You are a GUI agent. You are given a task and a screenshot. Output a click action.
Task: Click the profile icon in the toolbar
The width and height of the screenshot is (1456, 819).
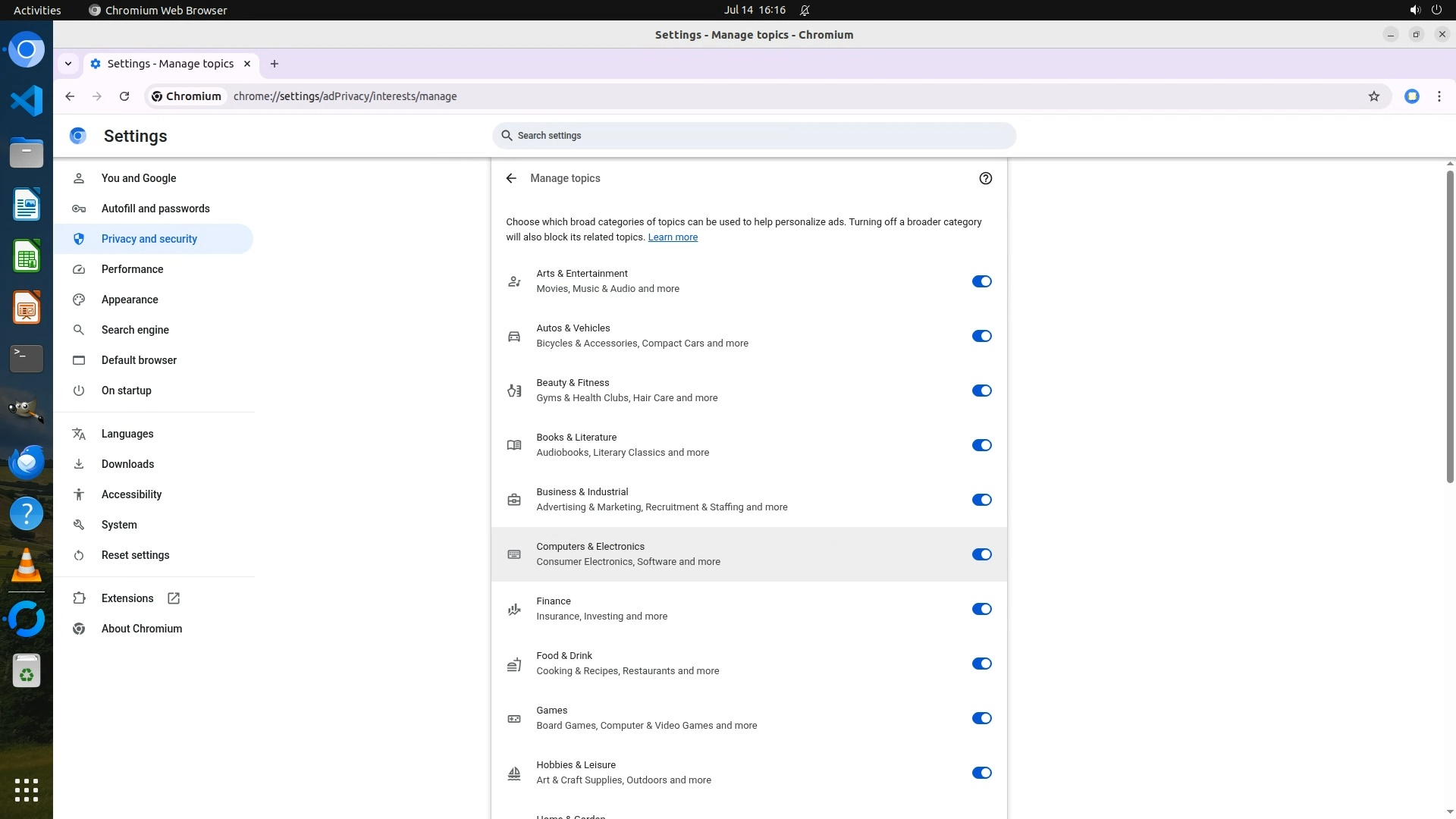coord(1411,96)
